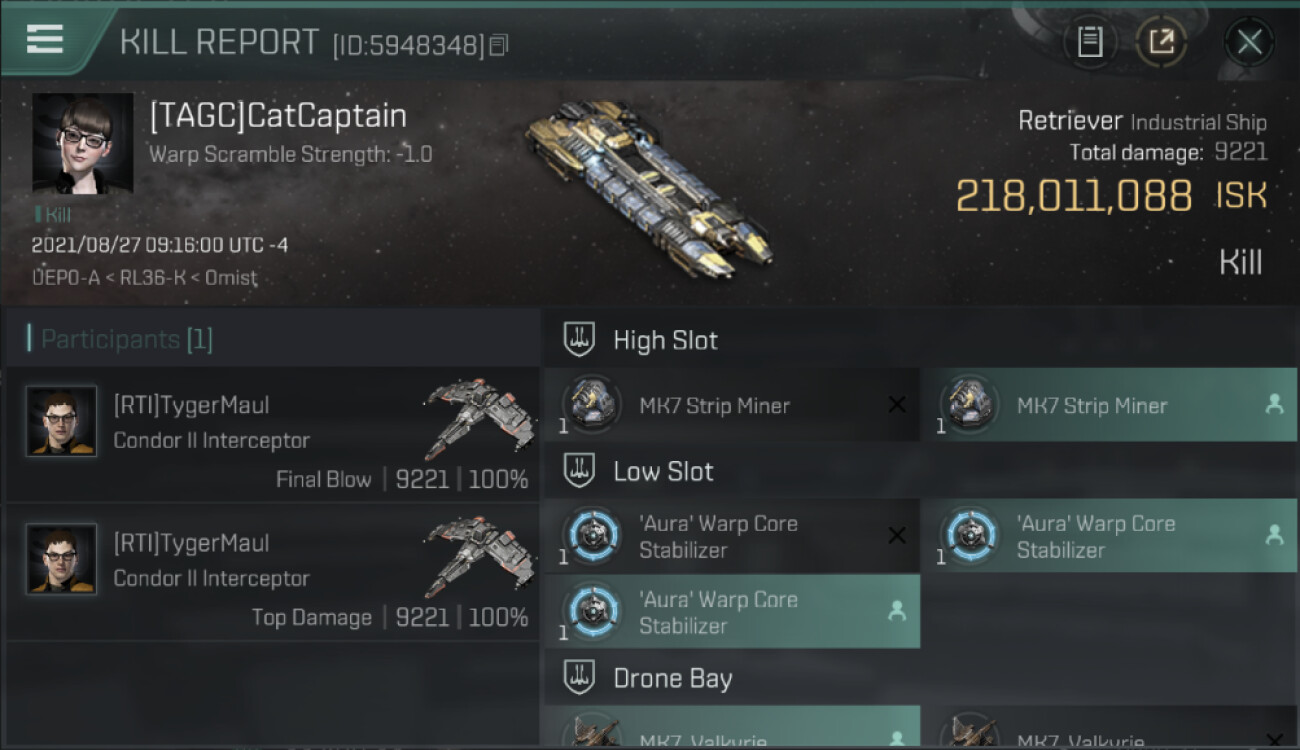Click the [RTI]TygerMaul Final Blow name
The image size is (1300, 750).
191,405
